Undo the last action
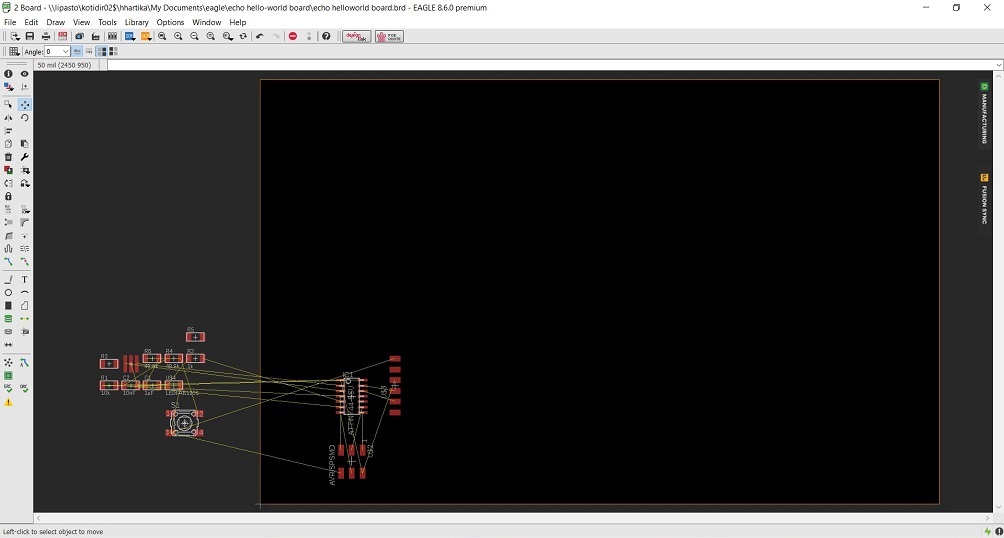1004x538 pixels. [259, 37]
